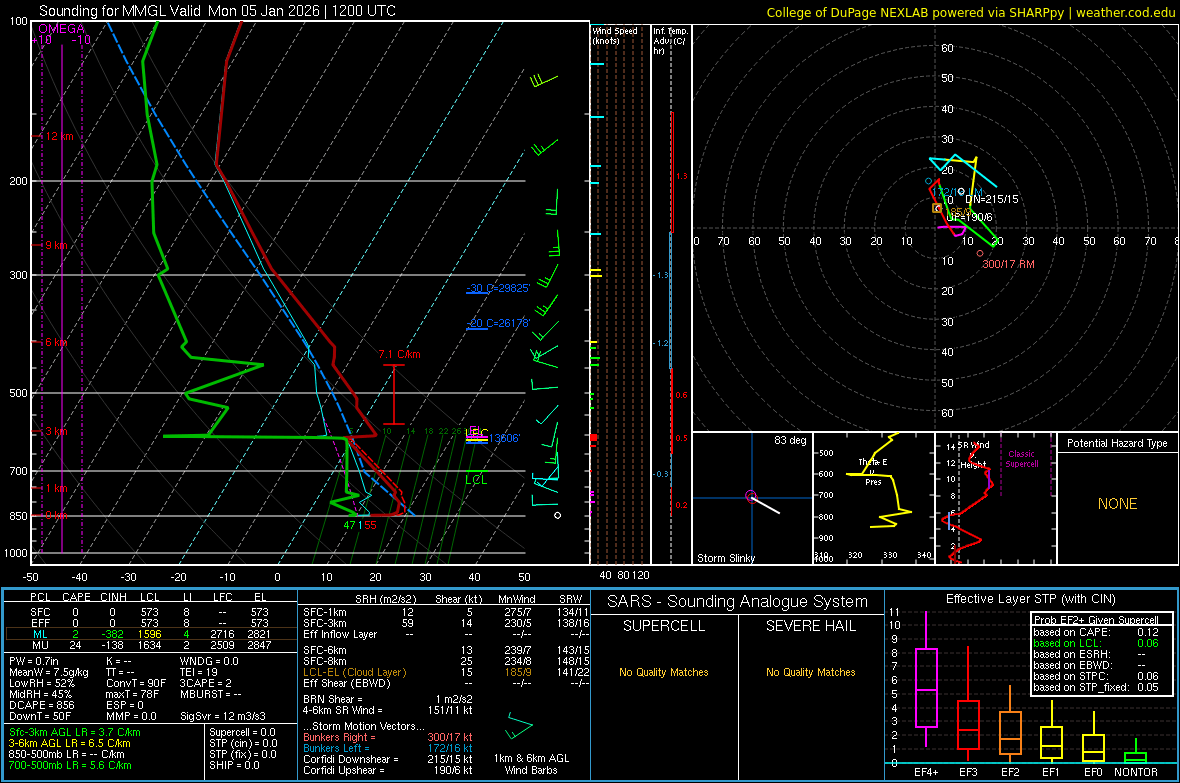Click the TEI = 19 value
Screen dimensions: 1180x783
199,672
